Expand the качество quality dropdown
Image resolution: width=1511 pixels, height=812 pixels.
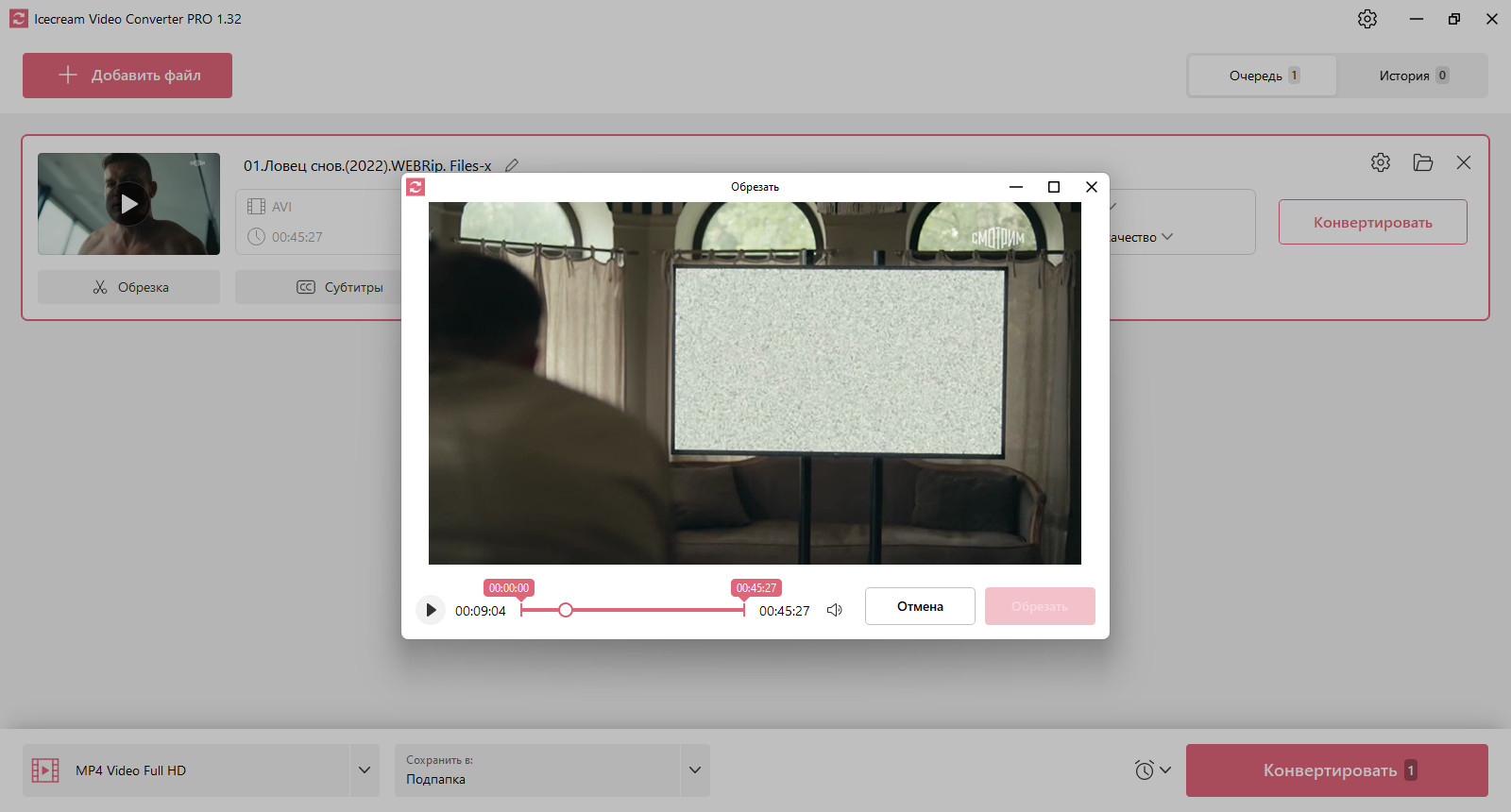[x=1141, y=237]
